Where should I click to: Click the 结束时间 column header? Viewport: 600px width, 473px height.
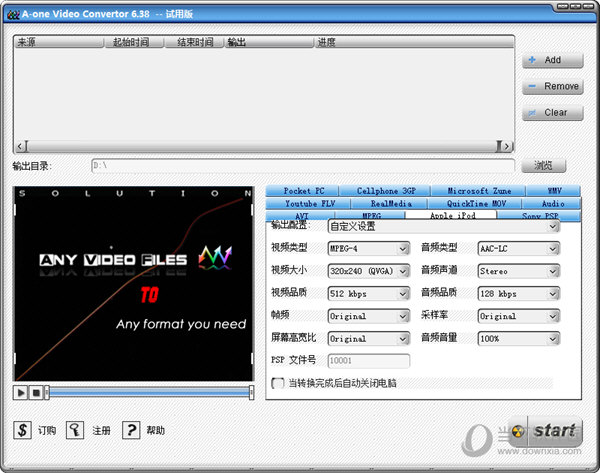[194, 42]
